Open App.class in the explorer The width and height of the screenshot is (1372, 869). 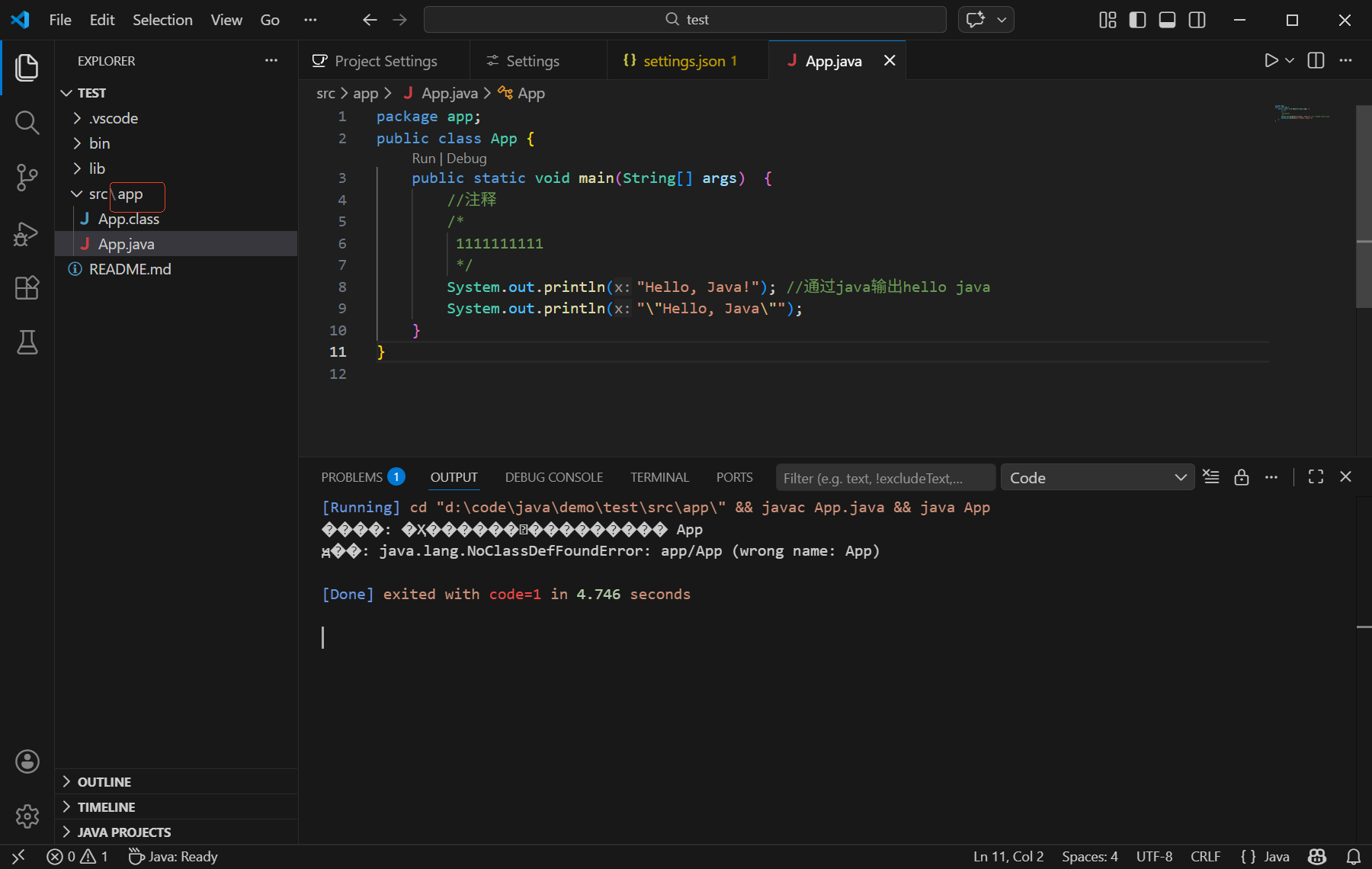176,219
